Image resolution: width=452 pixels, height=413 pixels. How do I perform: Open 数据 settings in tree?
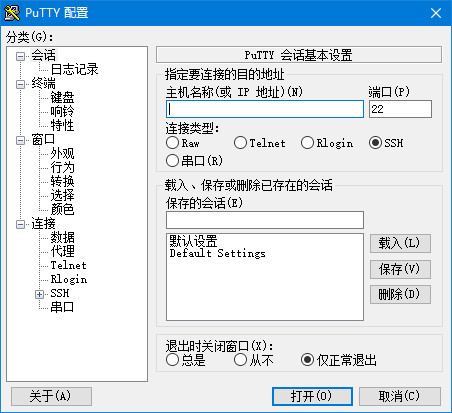pyautogui.click(x=62, y=237)
